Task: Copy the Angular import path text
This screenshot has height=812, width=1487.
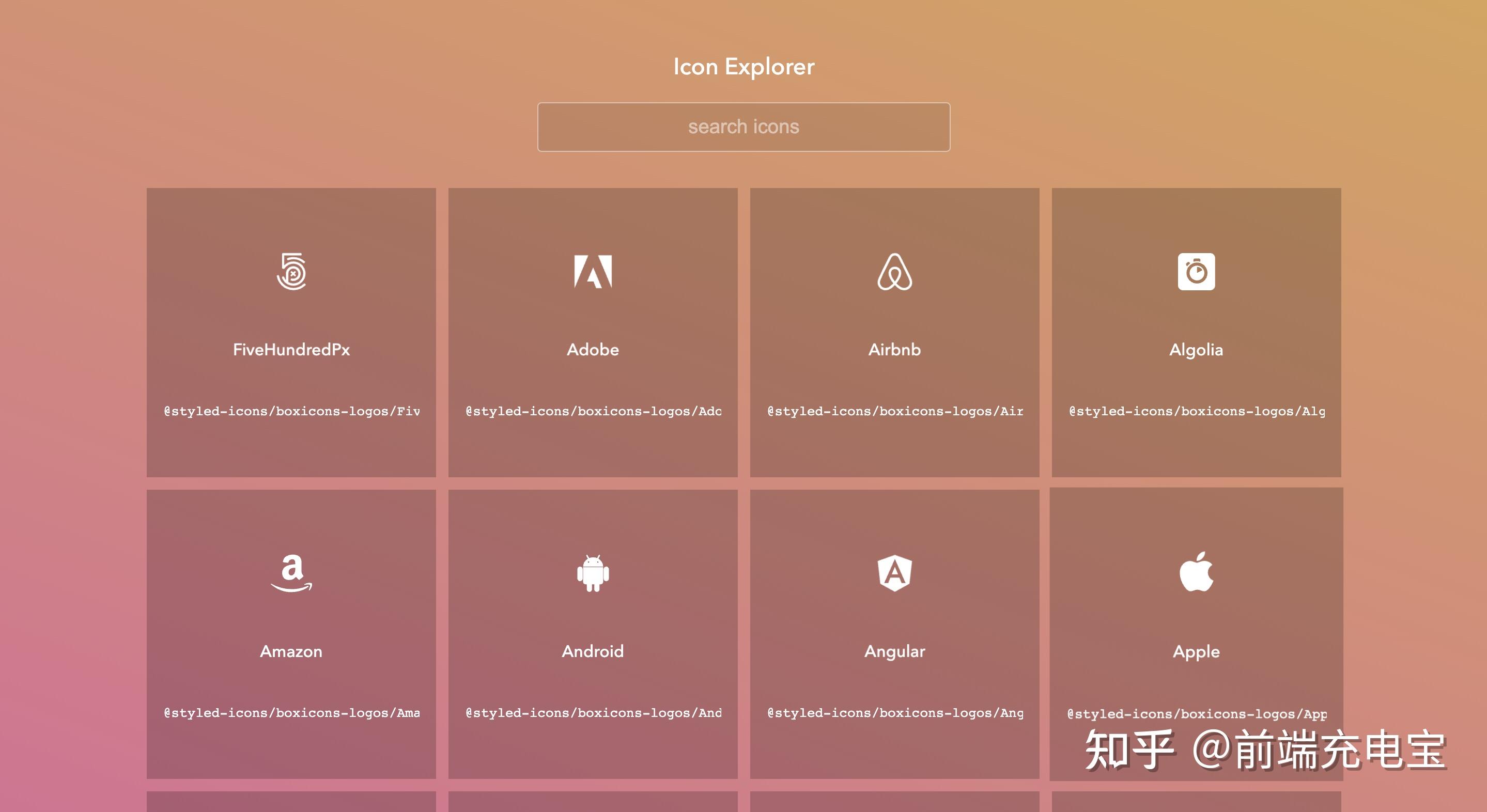Action: tap(895, 713)
